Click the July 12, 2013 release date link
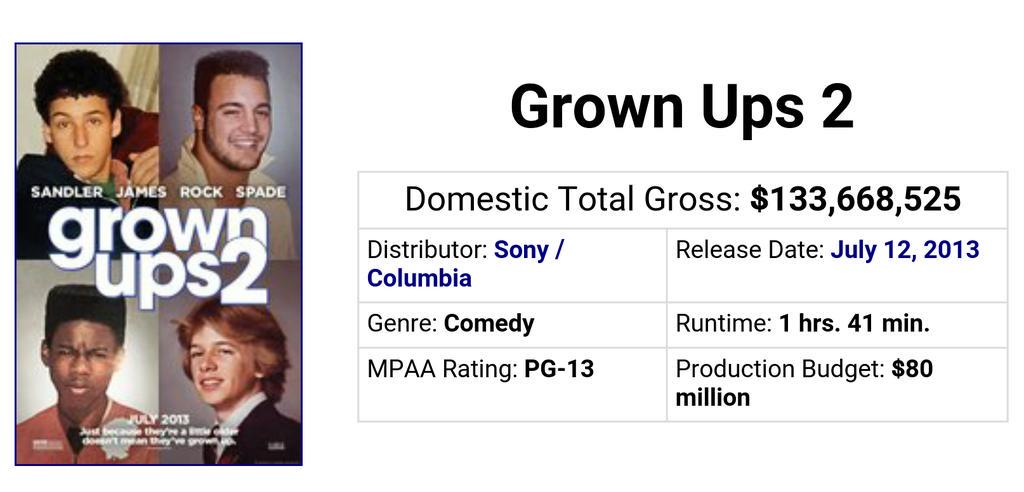 [904, 250]
